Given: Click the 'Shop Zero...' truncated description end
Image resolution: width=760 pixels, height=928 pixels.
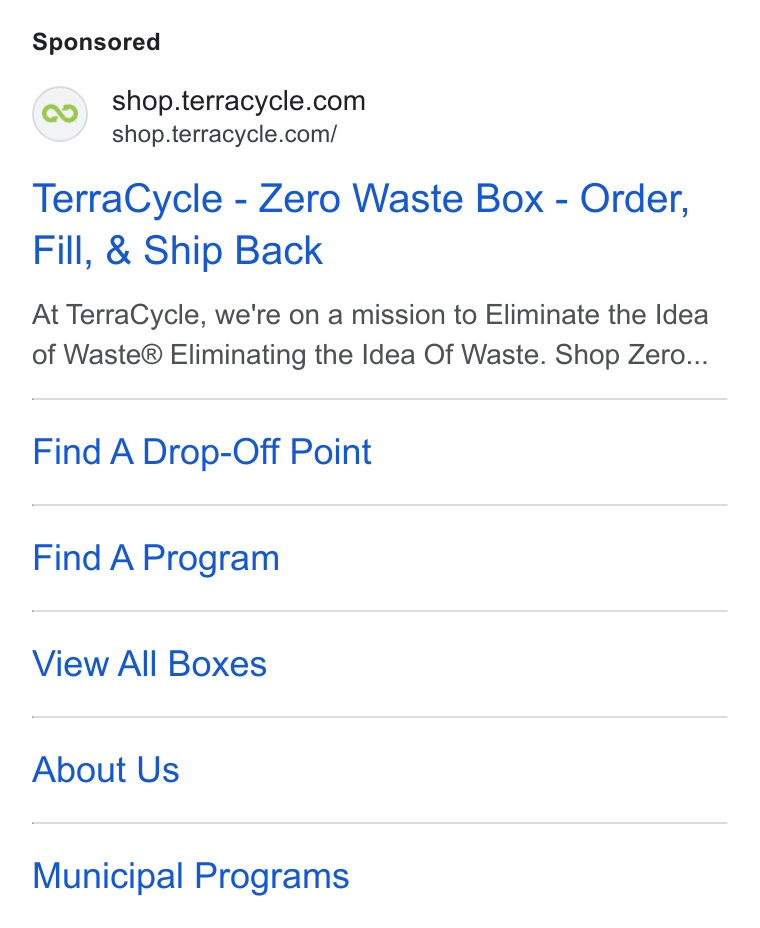Looking at the screenshot, I should click(x=631, y=355).
